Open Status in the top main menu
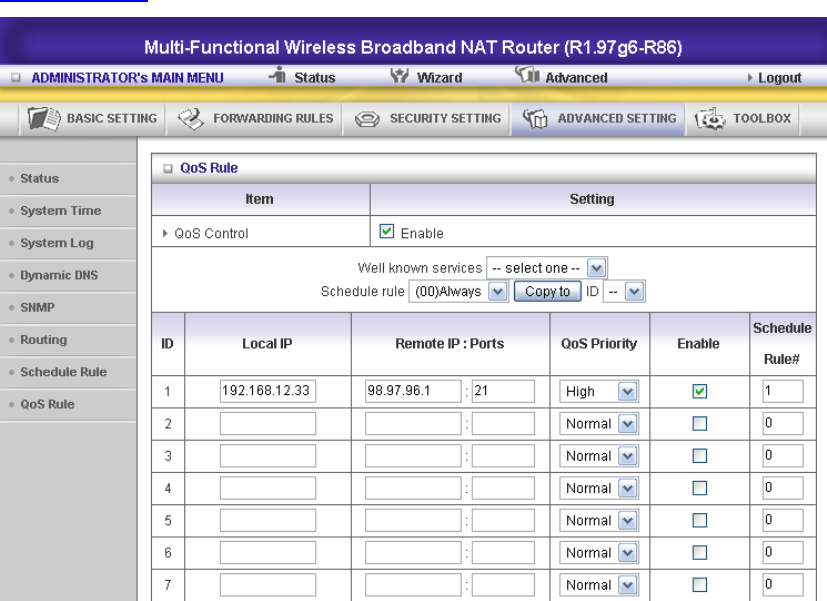The width and height of the screenshot is (827, 601). coord(314,77)
